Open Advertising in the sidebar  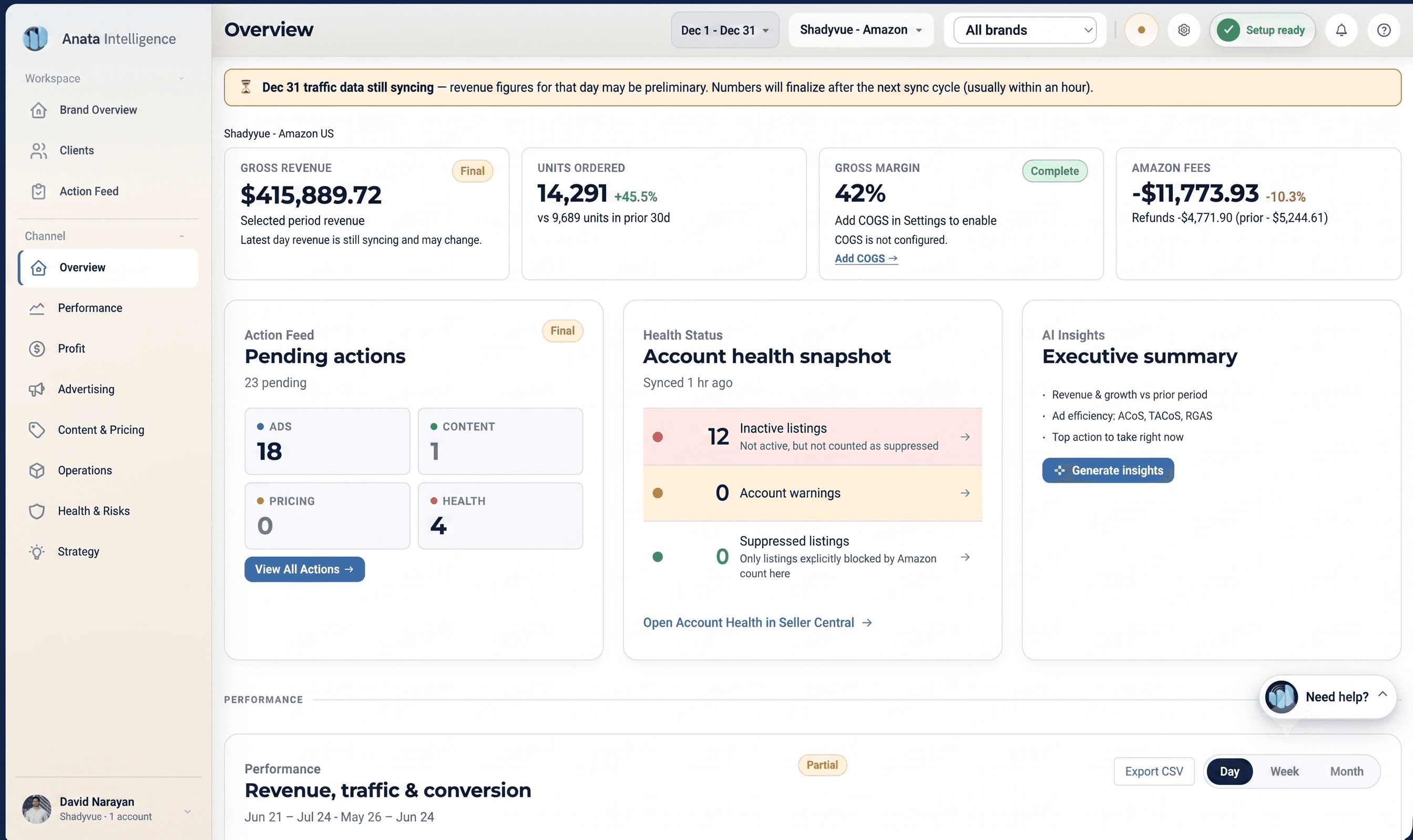click(x=108, y=390)
